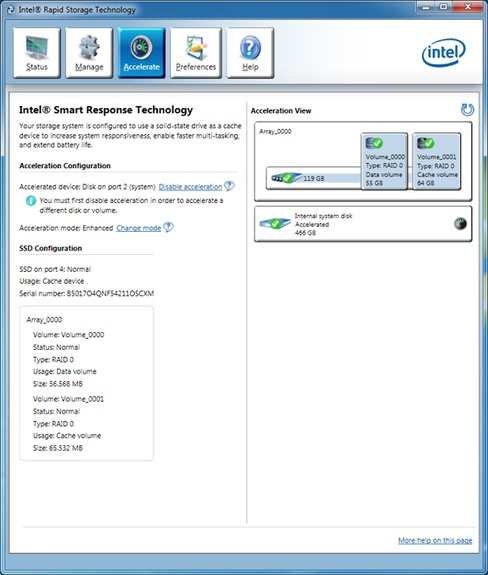Click the Array_0000 label in Acceleration View

[275, 131]
